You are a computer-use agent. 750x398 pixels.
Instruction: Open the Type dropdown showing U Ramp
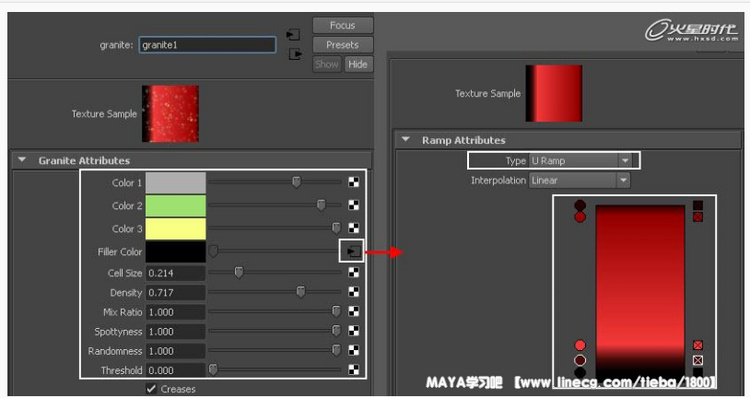click(x=580, y=161)
